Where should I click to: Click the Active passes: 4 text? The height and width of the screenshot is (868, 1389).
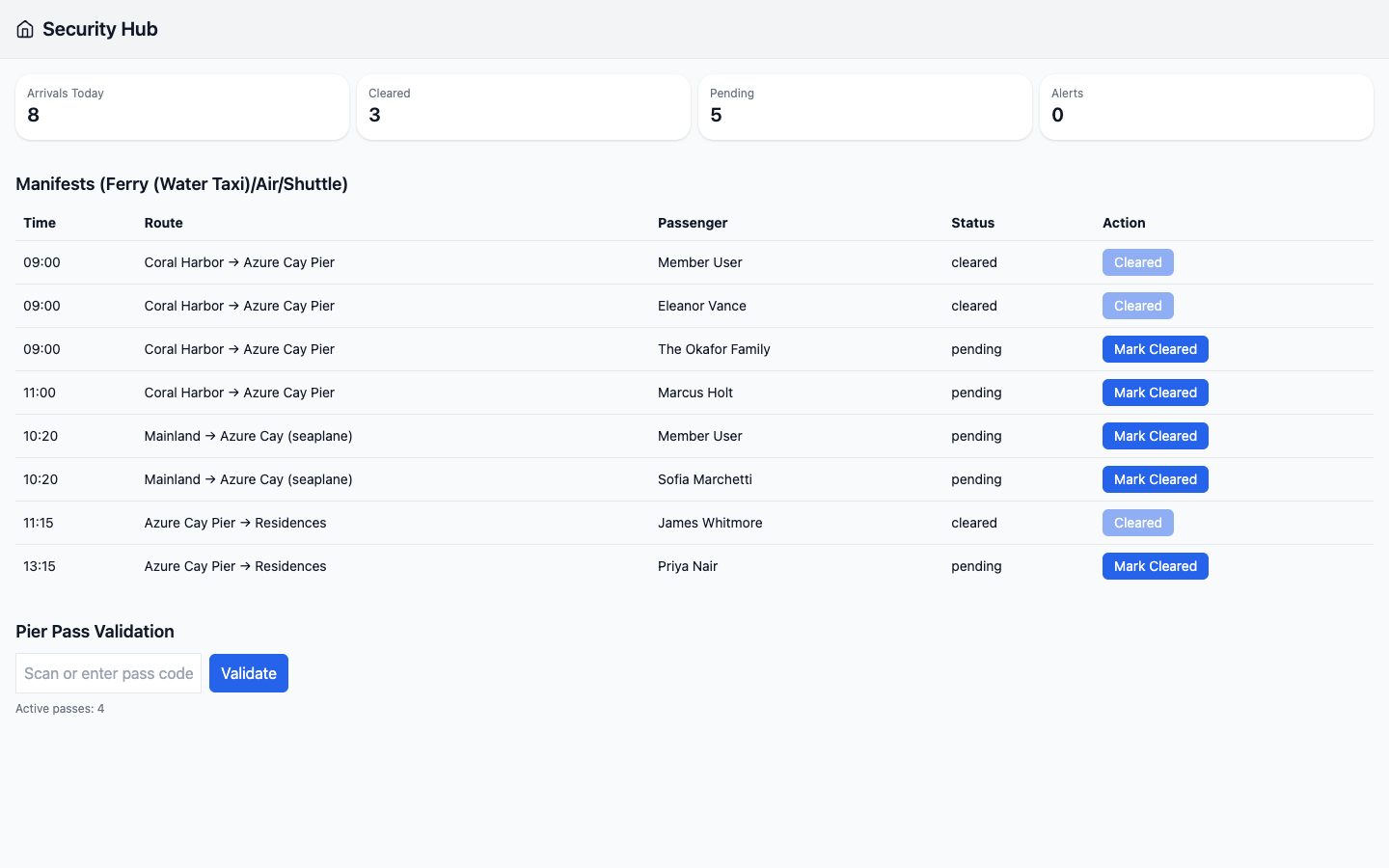(x=60, y=708)
